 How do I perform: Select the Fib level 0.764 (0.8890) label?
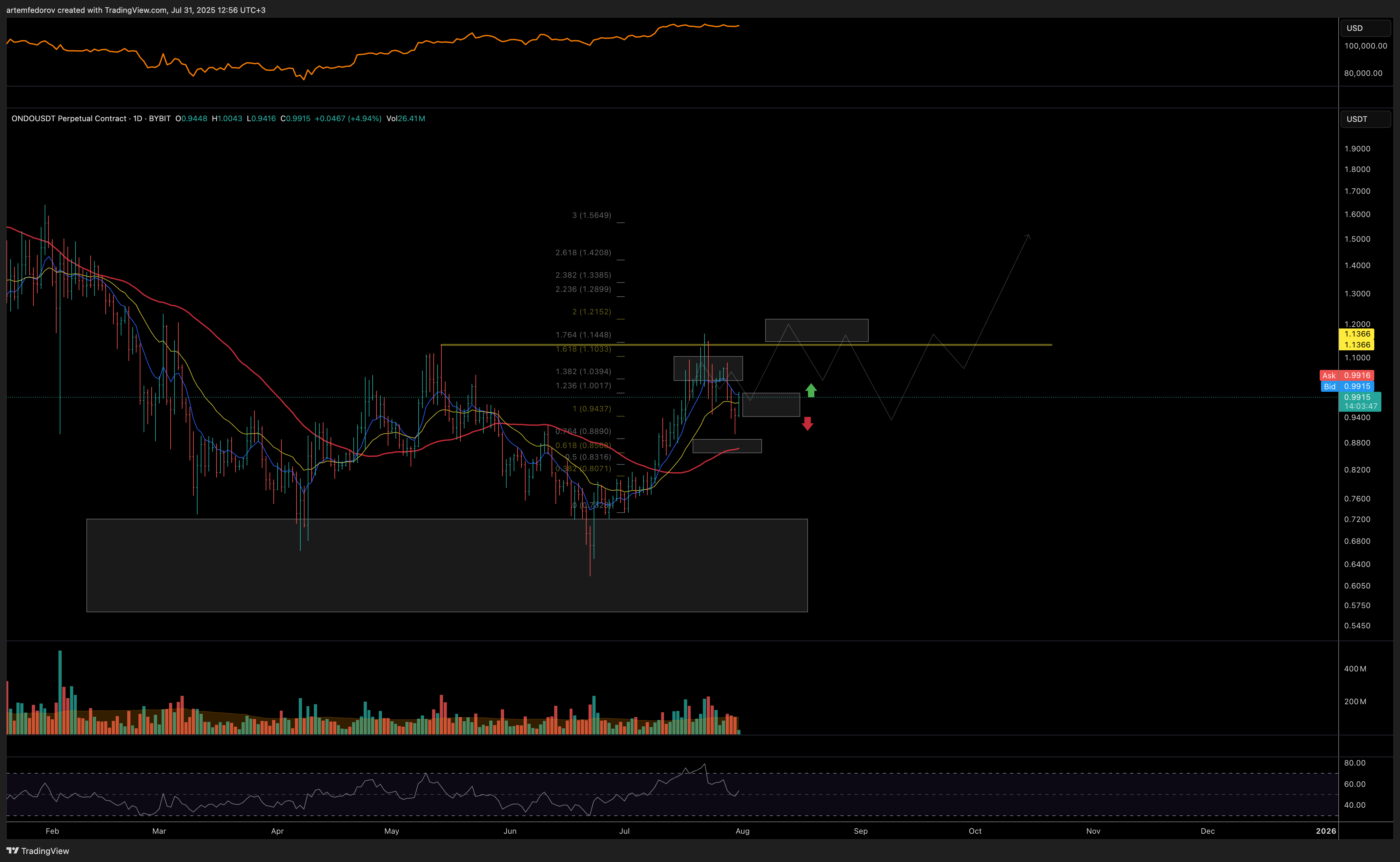coord(583,431)
